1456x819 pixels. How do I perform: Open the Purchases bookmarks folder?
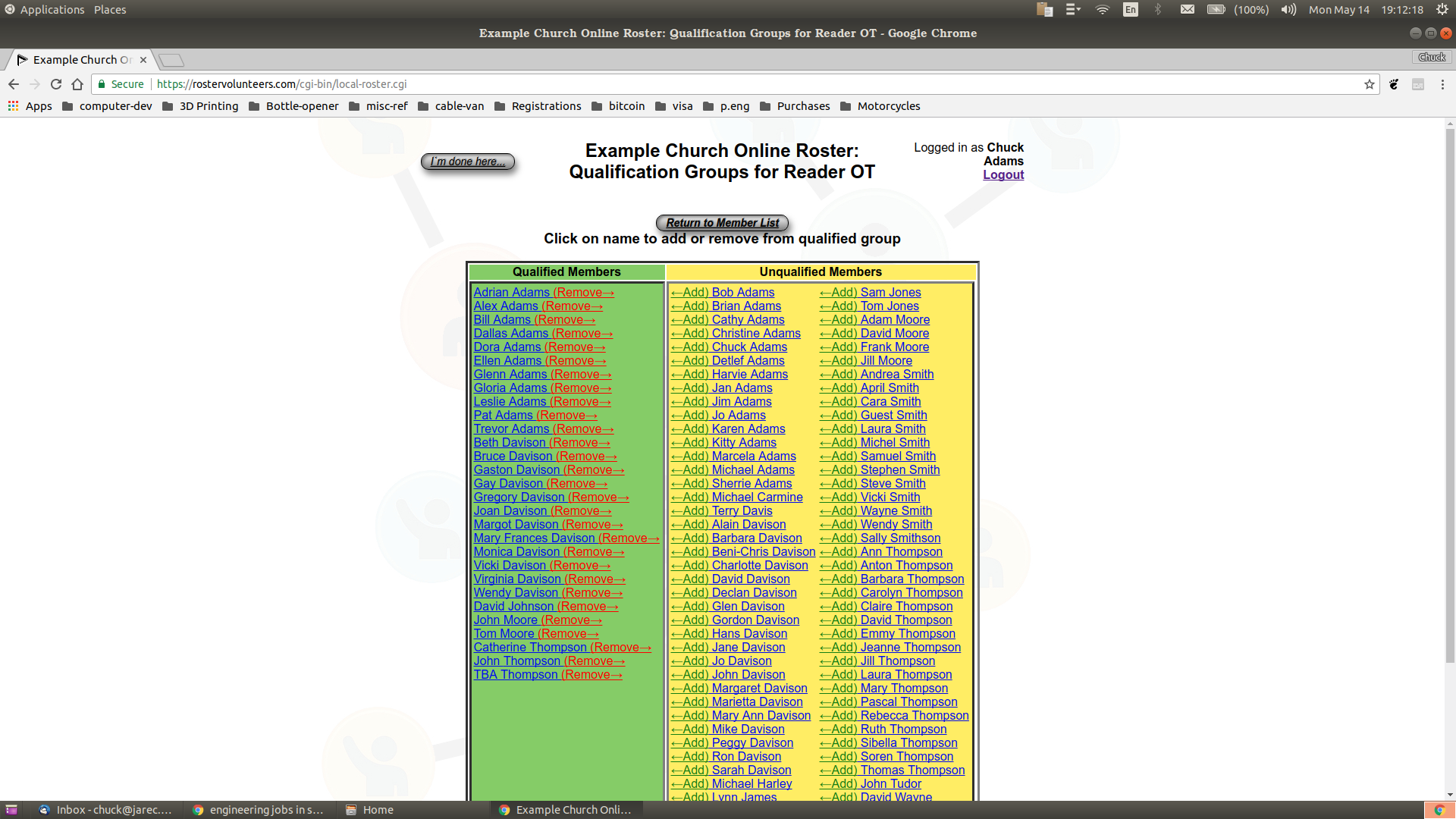(804, 106)
